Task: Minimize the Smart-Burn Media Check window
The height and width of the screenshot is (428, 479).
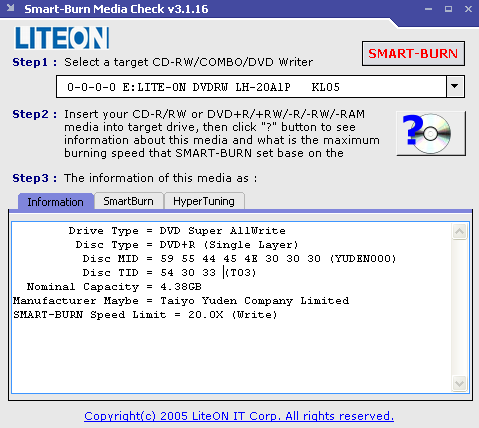Action: tap(429, 9)
